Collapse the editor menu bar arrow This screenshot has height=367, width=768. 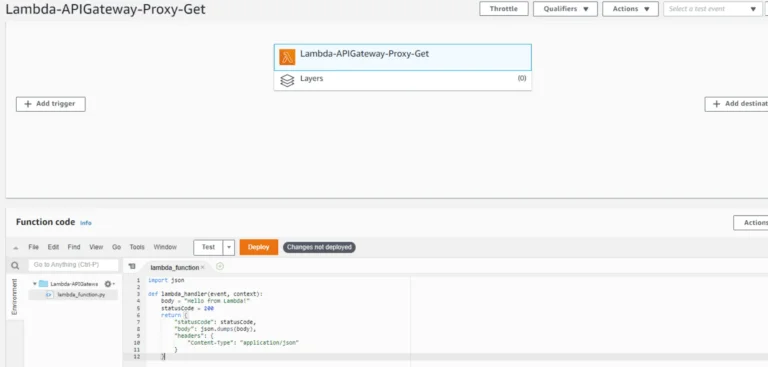[x=16, y=248]
